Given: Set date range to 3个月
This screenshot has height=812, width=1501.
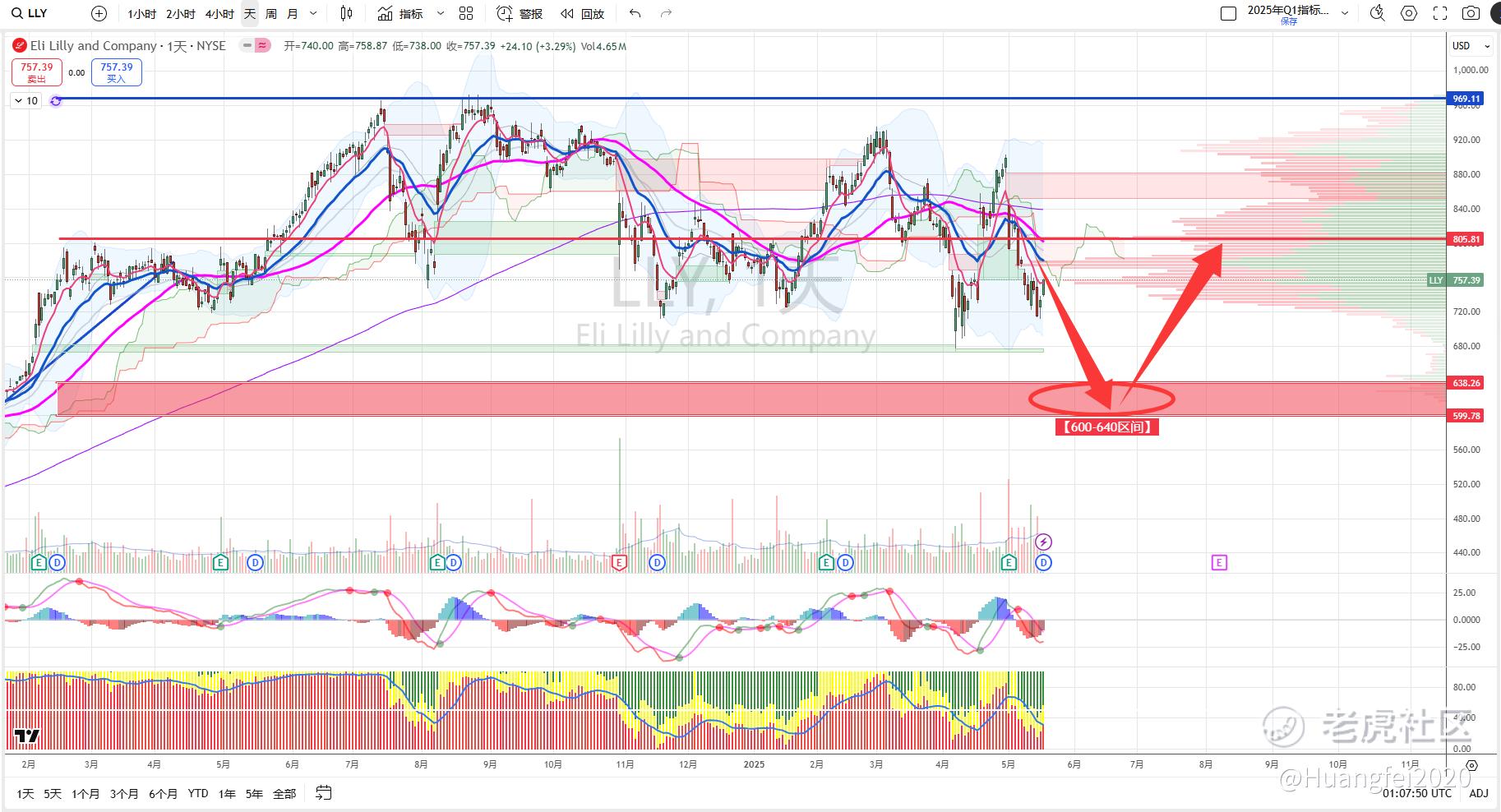Looking at the screenshot, I should pos(124,793).
